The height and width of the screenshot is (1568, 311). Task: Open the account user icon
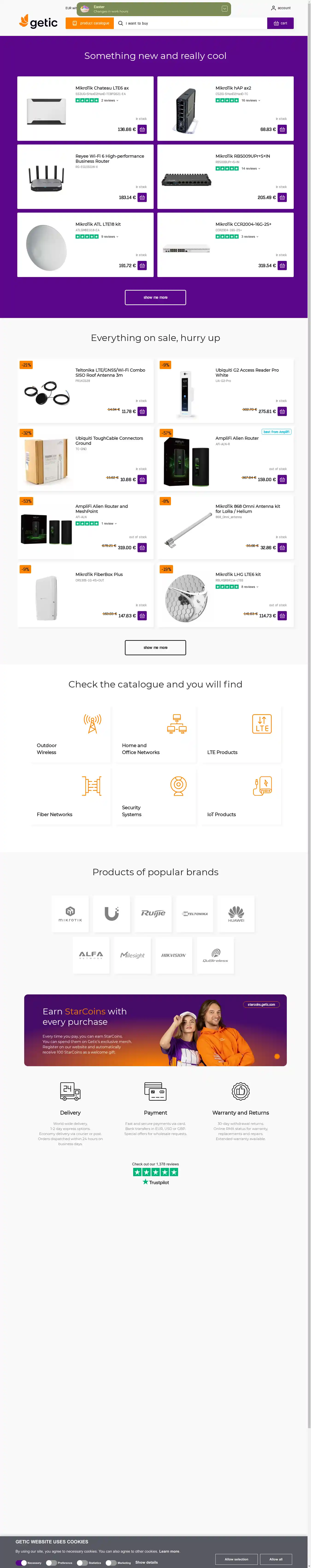(273, 8)
